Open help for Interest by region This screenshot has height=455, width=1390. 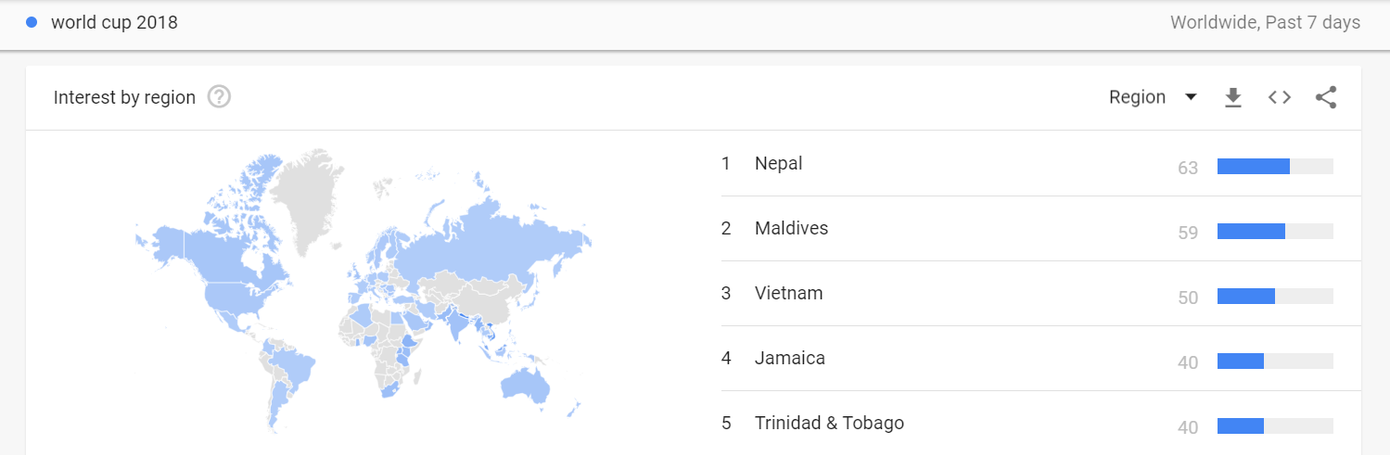pos(219,97)
